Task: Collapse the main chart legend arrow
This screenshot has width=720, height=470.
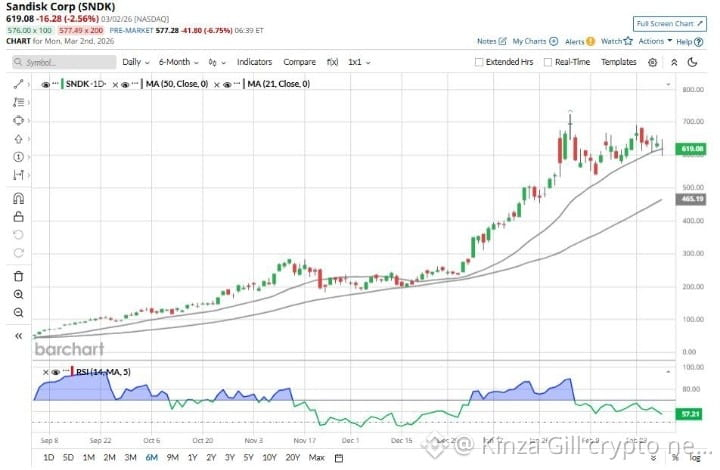Action: click(x=668, y=84)
